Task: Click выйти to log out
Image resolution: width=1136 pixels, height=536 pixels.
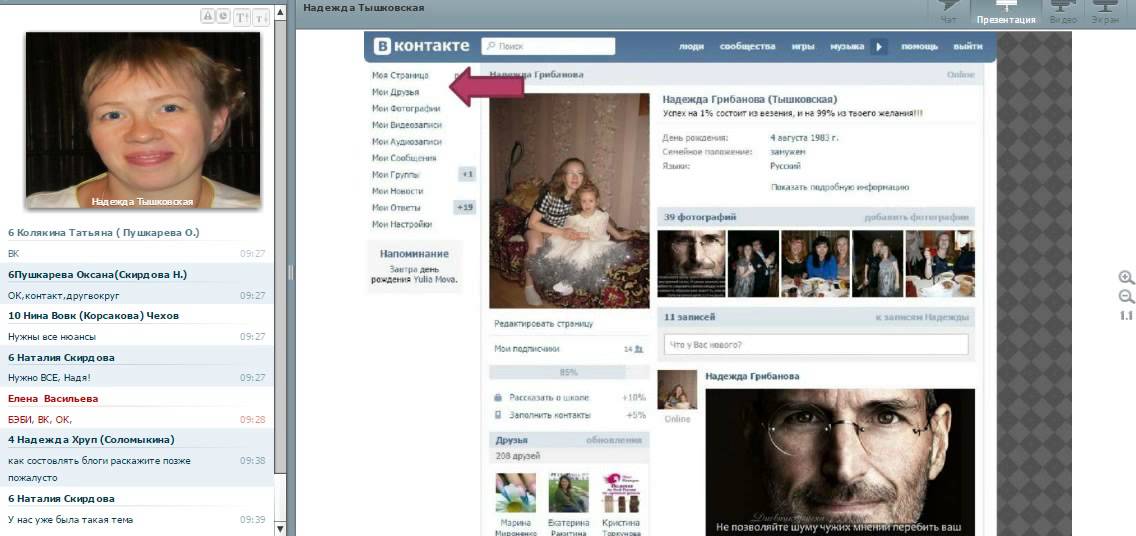Action: click(x=968, y=46)
